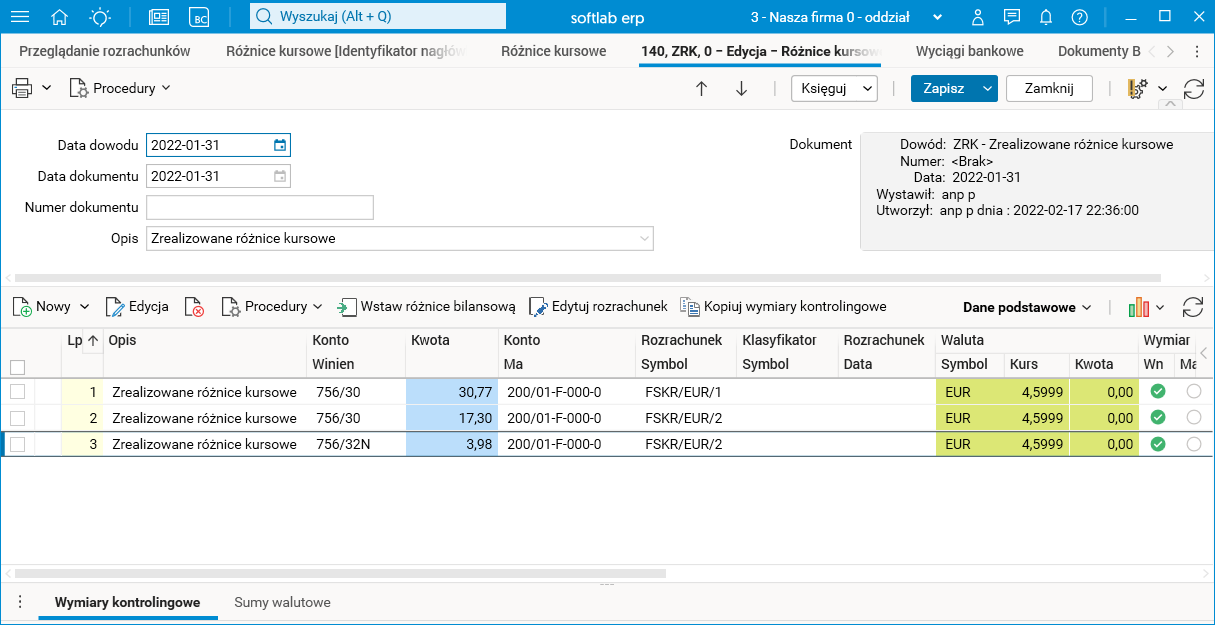Tick the checkbox for row 1
The height and width of the screenshot is (625, 1215).
click(x=17, y=392)
